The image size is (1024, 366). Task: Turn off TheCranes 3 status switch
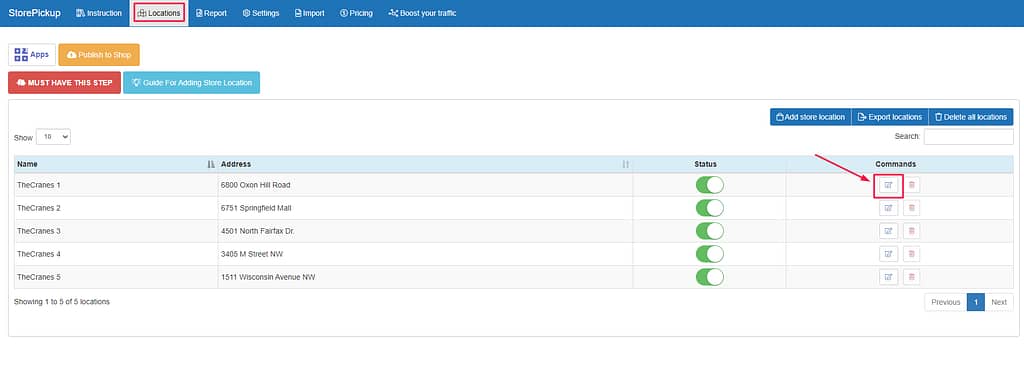[710, 231]
